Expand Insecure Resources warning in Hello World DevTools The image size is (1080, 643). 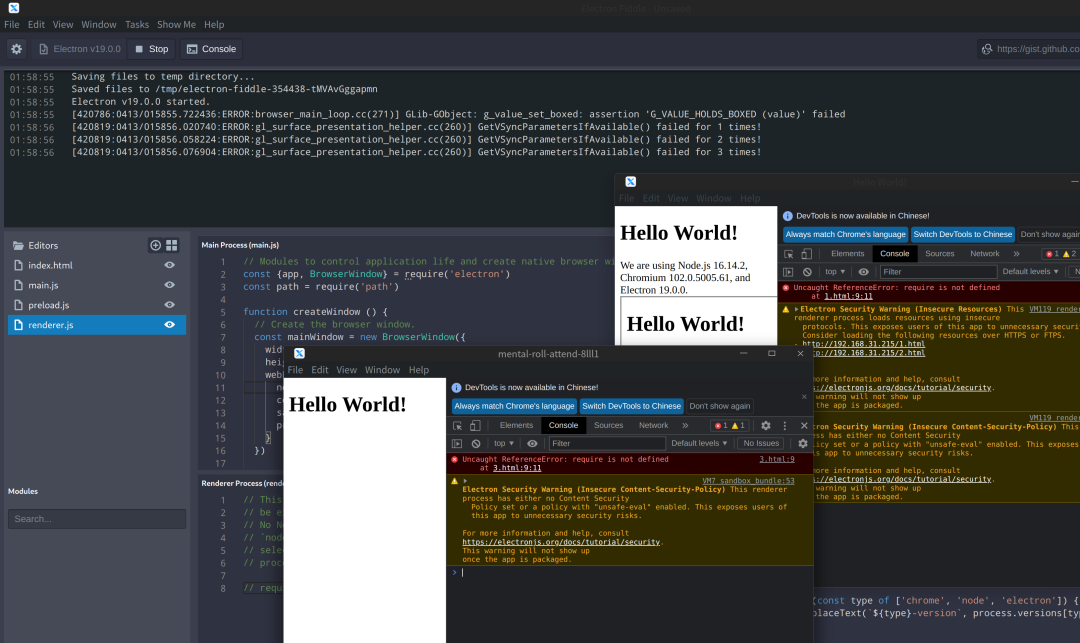(x=797, y=309)
